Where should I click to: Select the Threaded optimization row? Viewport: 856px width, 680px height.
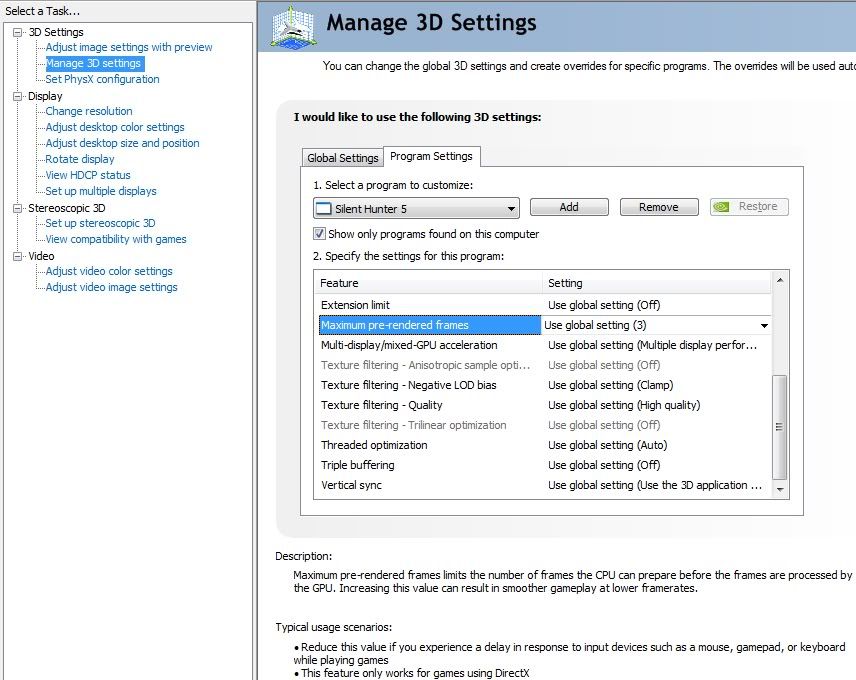pos(543,445)
